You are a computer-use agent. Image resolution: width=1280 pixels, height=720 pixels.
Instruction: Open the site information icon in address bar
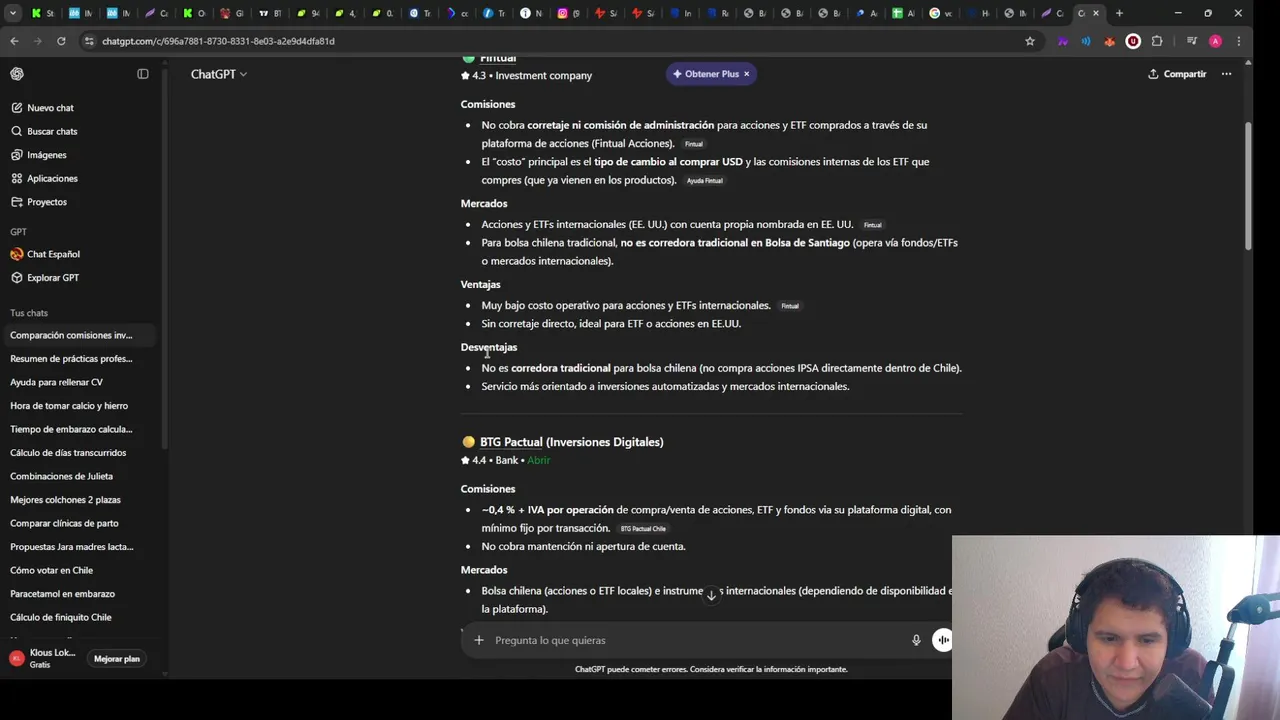(x=89, y=41)
